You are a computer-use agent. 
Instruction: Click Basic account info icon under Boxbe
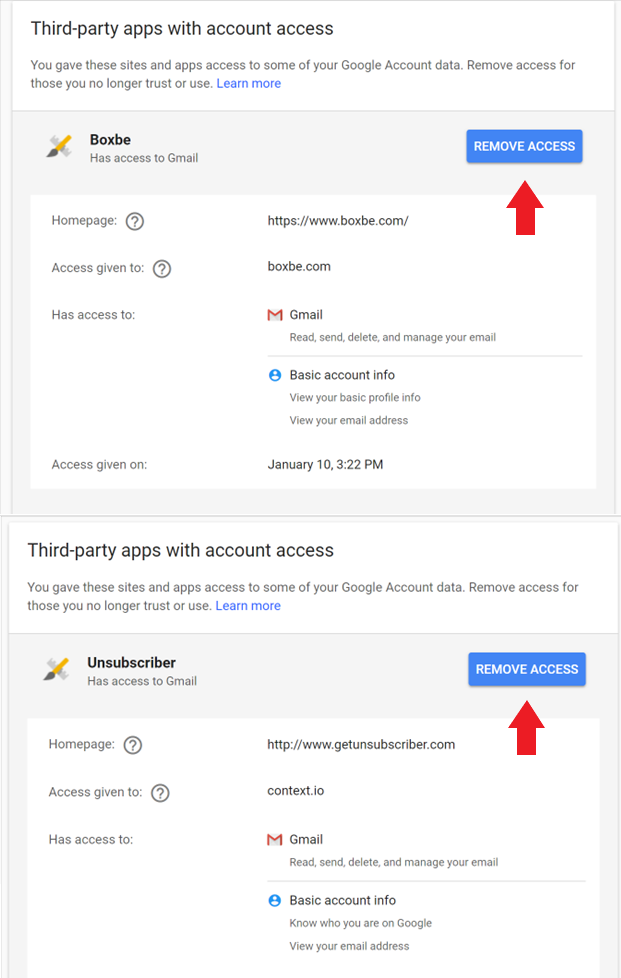(x=275, y=375)
